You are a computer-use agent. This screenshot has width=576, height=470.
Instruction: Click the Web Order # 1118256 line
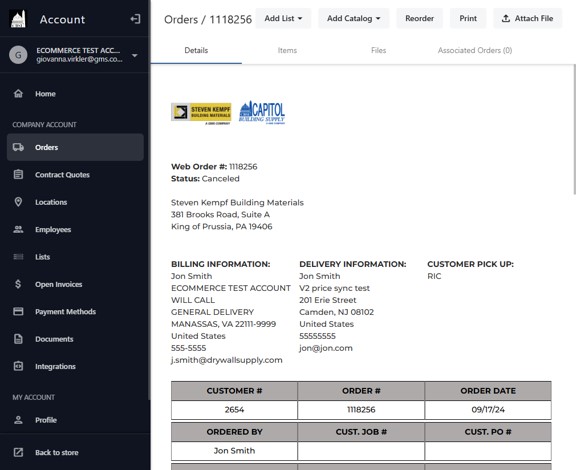tap(214, 166)
